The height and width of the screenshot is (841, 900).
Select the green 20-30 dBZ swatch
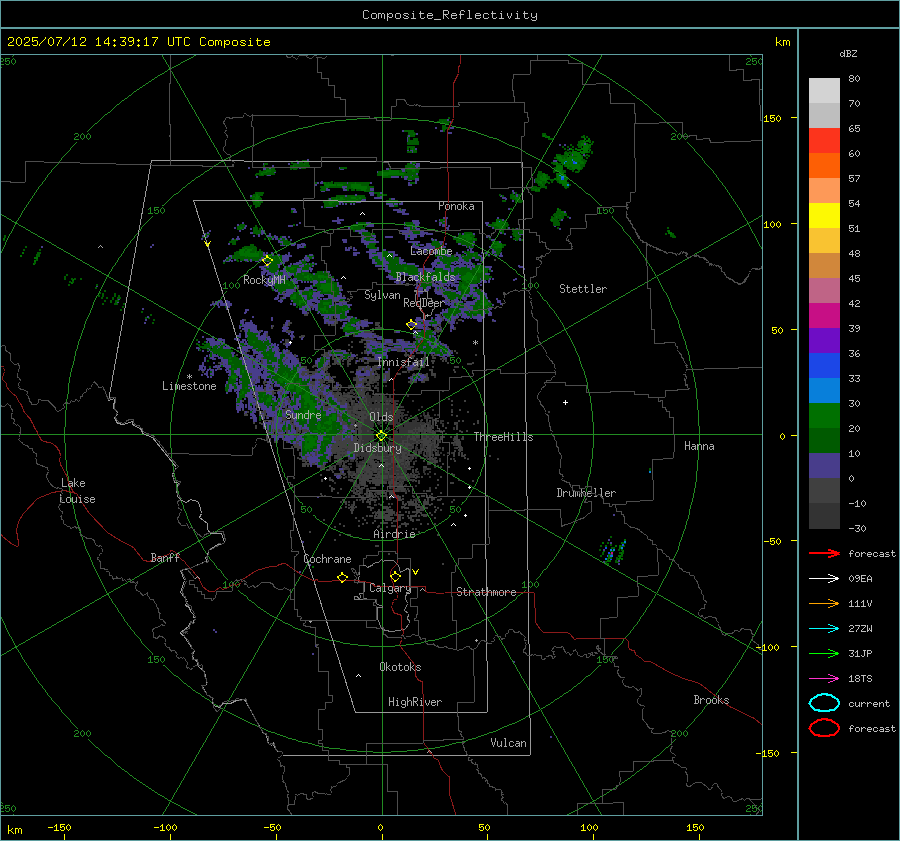tap(824, 416)
